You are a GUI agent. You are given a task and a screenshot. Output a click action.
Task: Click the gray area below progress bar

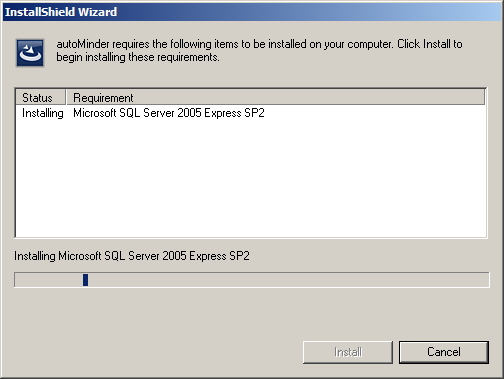pos(252,313)
